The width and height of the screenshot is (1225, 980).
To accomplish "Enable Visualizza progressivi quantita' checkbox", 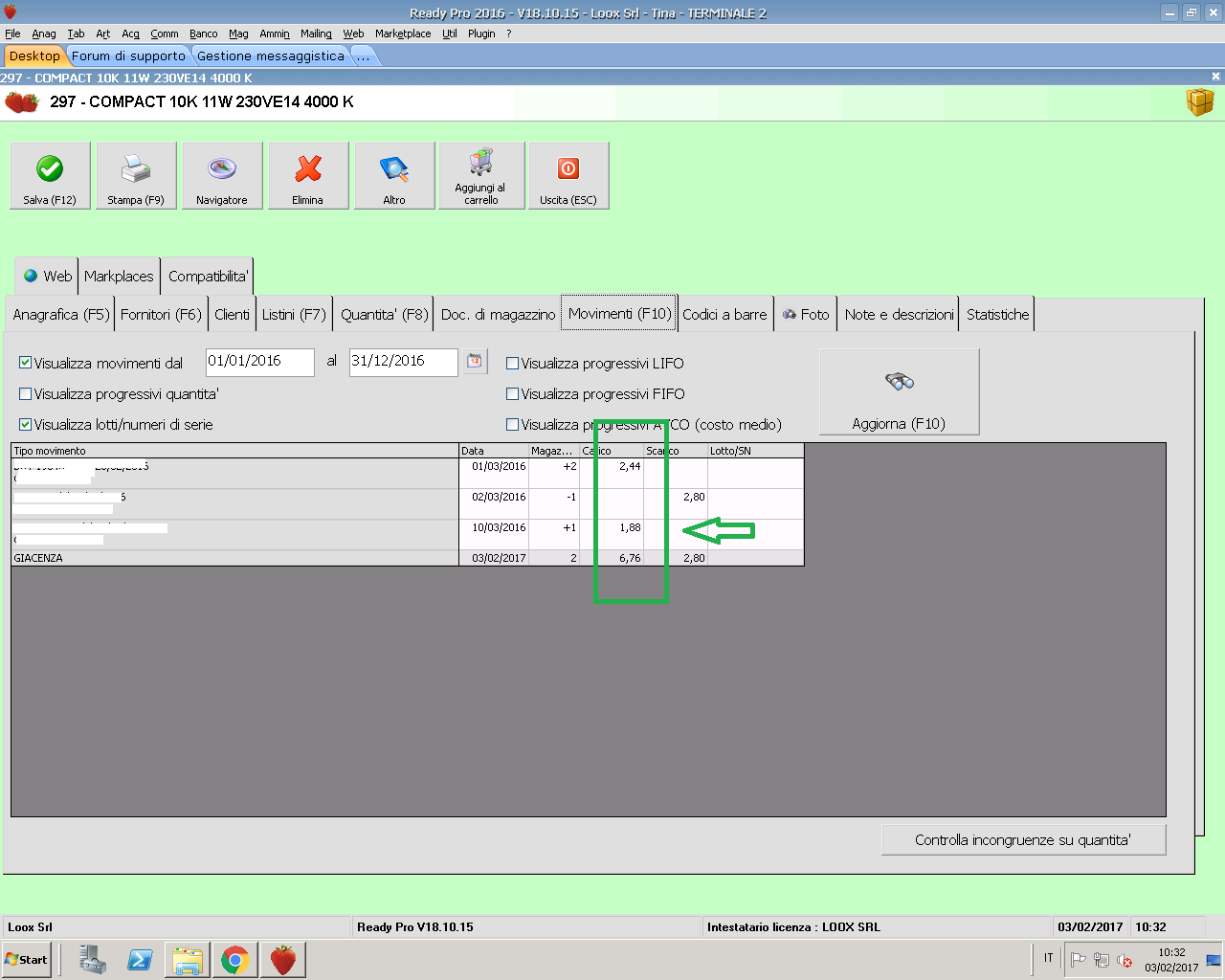I will 26,393.
